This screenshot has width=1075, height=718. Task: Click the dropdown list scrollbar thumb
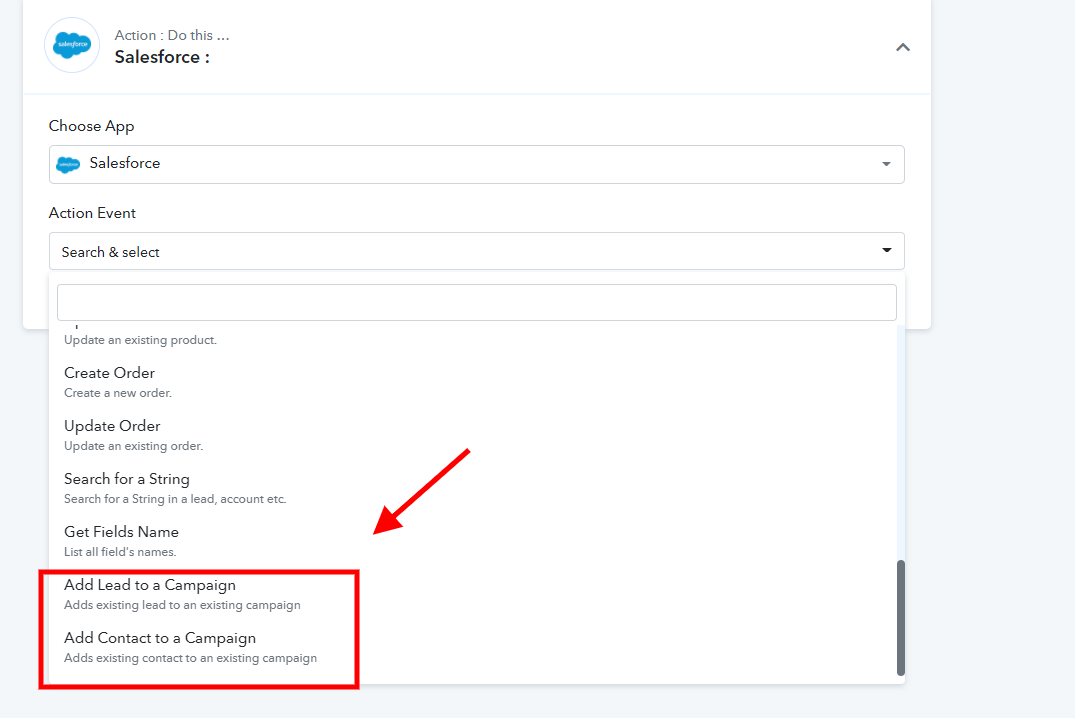(x=901, y=618)
